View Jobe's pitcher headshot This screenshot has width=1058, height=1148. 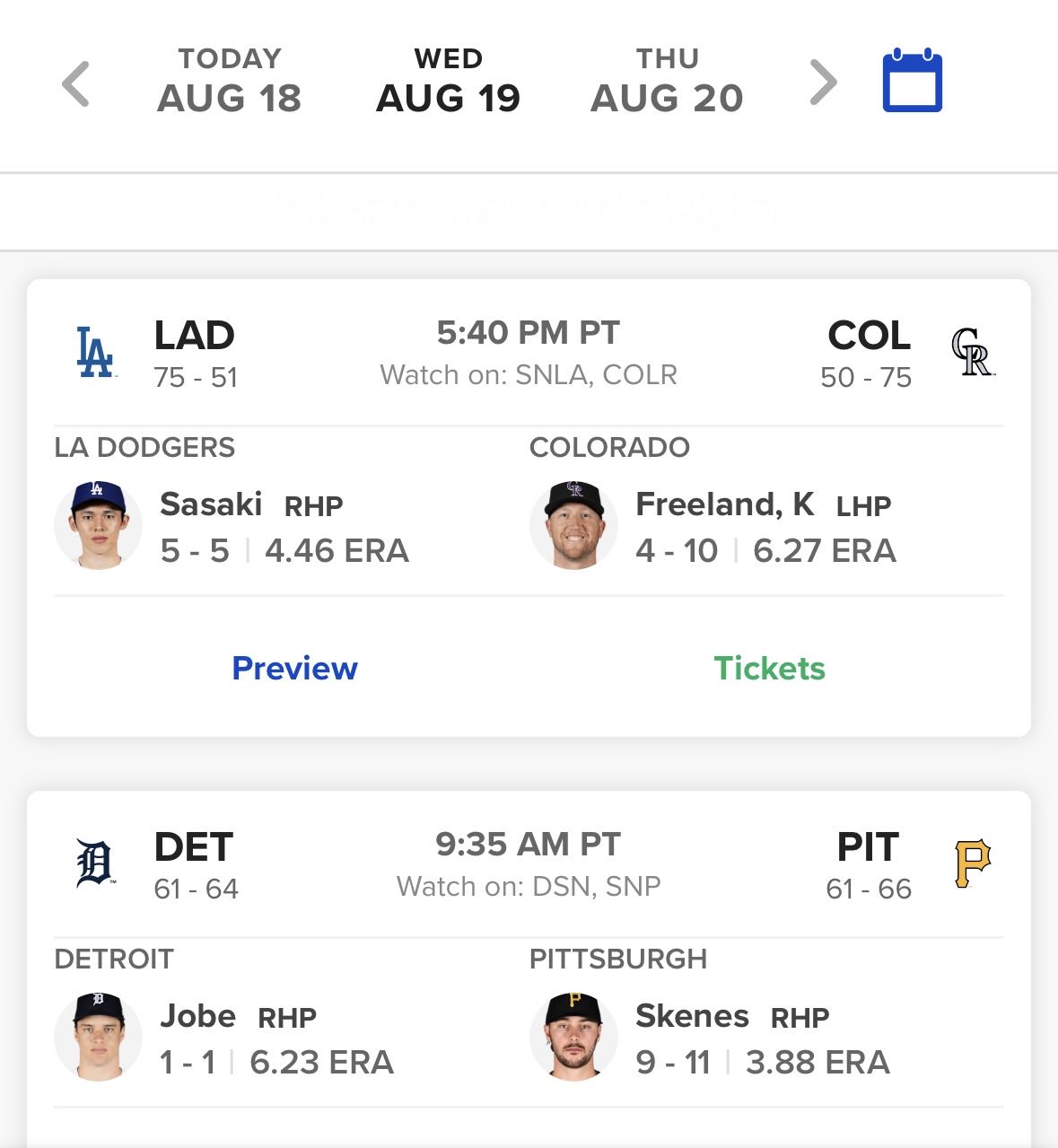tap(98, 1038)
